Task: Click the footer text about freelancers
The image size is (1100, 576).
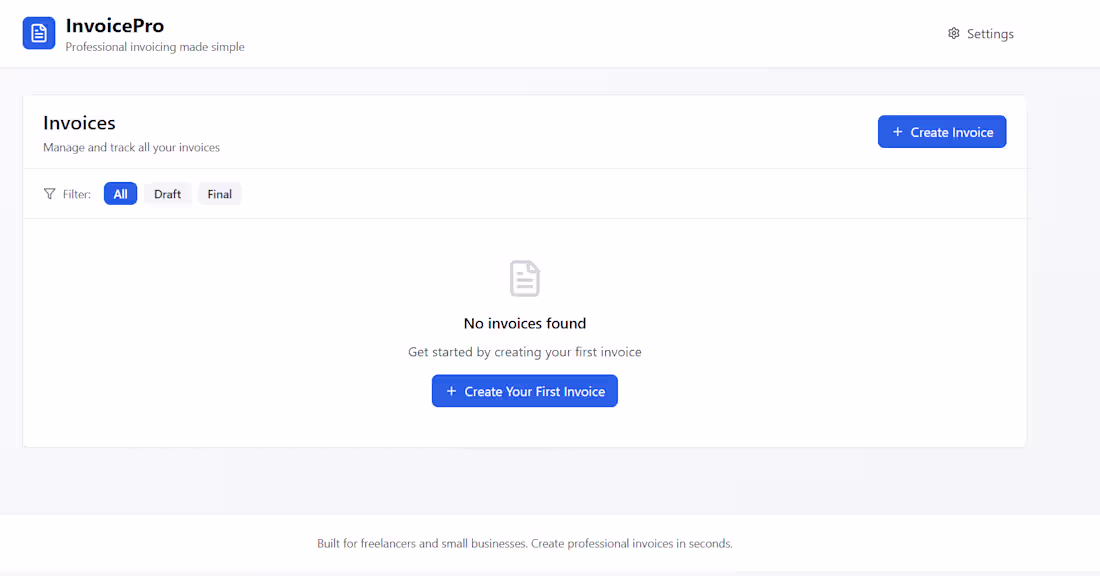Action: coord(525,544)
